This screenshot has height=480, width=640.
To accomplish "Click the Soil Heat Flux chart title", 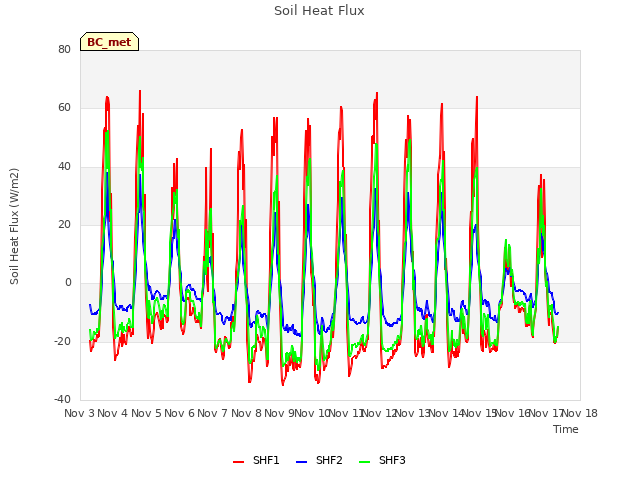I will pyautogui.click(x=319, y=11).
